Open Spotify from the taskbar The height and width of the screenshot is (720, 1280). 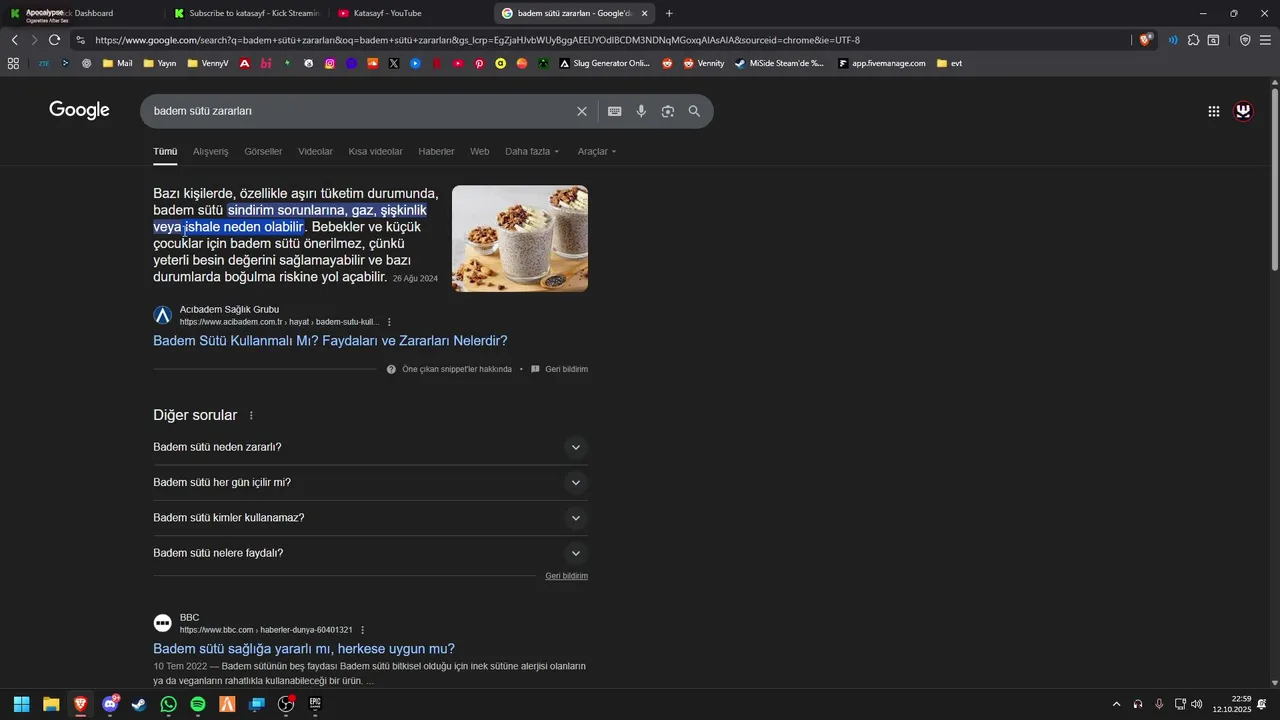198,704
